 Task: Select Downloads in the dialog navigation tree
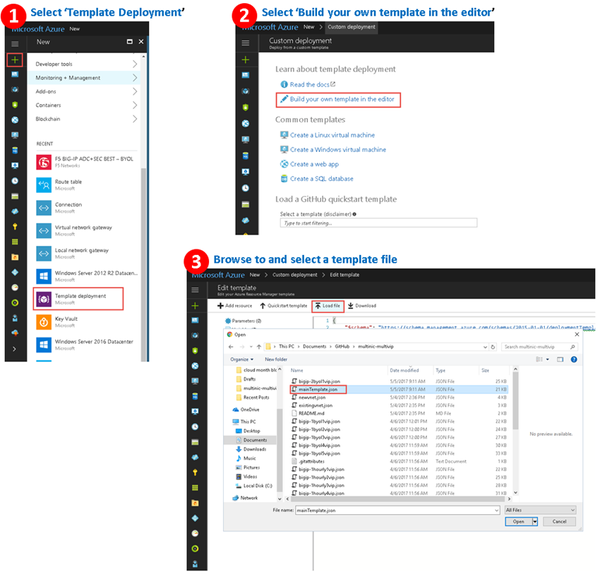coord(254,450)
